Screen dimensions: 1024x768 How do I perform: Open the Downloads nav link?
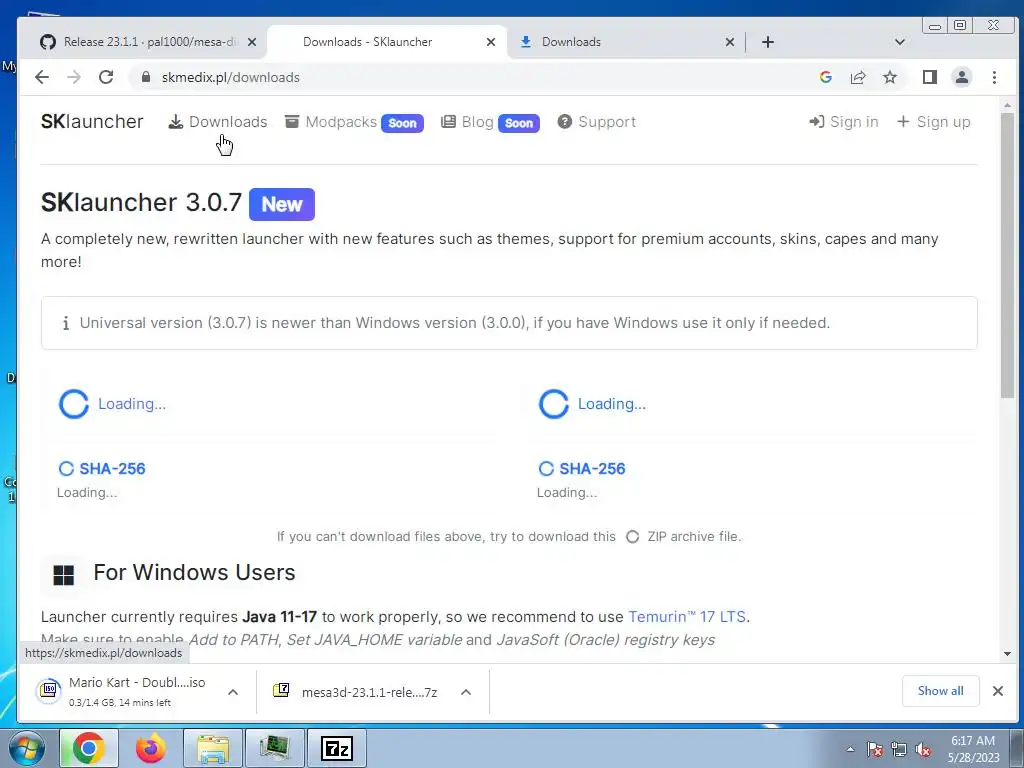(x=218, y=122)
